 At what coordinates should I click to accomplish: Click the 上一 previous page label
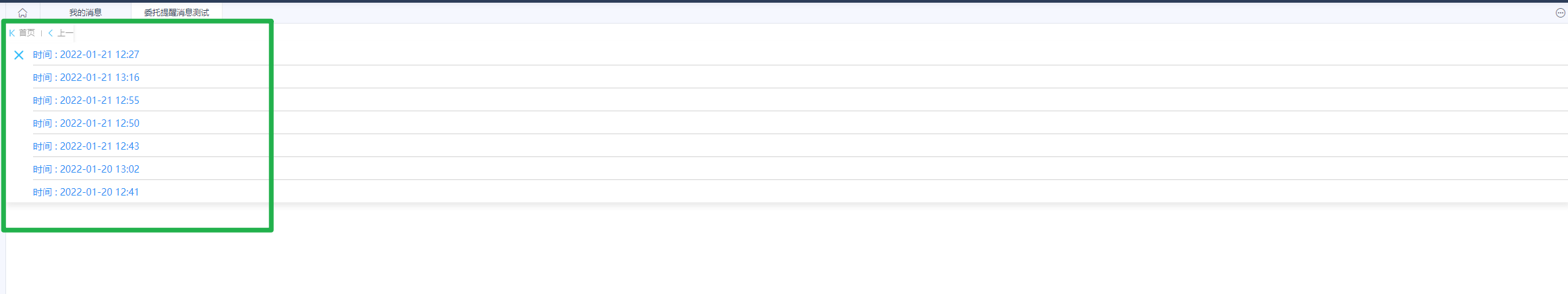65,33
